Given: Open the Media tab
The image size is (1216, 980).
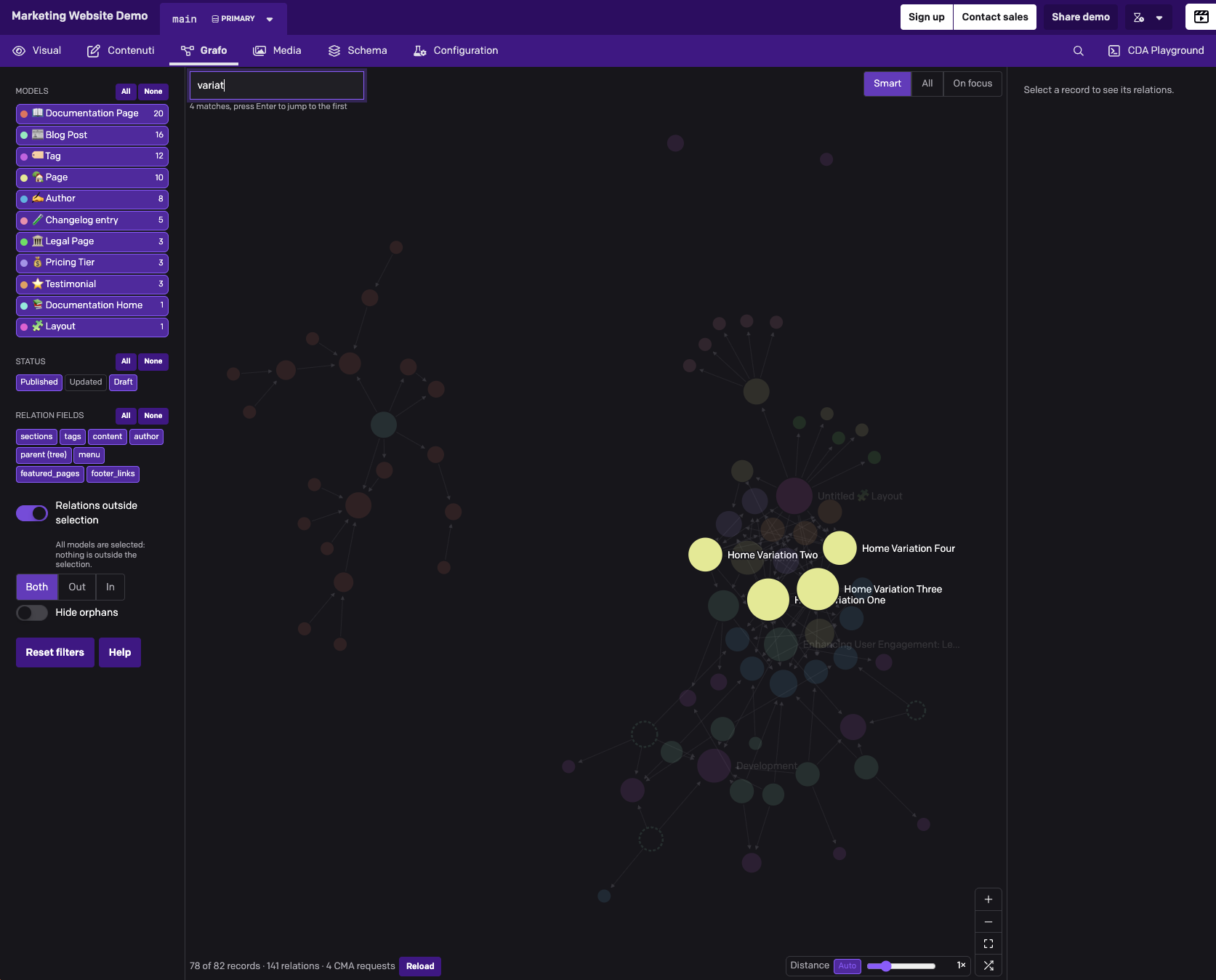Looking at the screenshot, I should pos(277,51).
